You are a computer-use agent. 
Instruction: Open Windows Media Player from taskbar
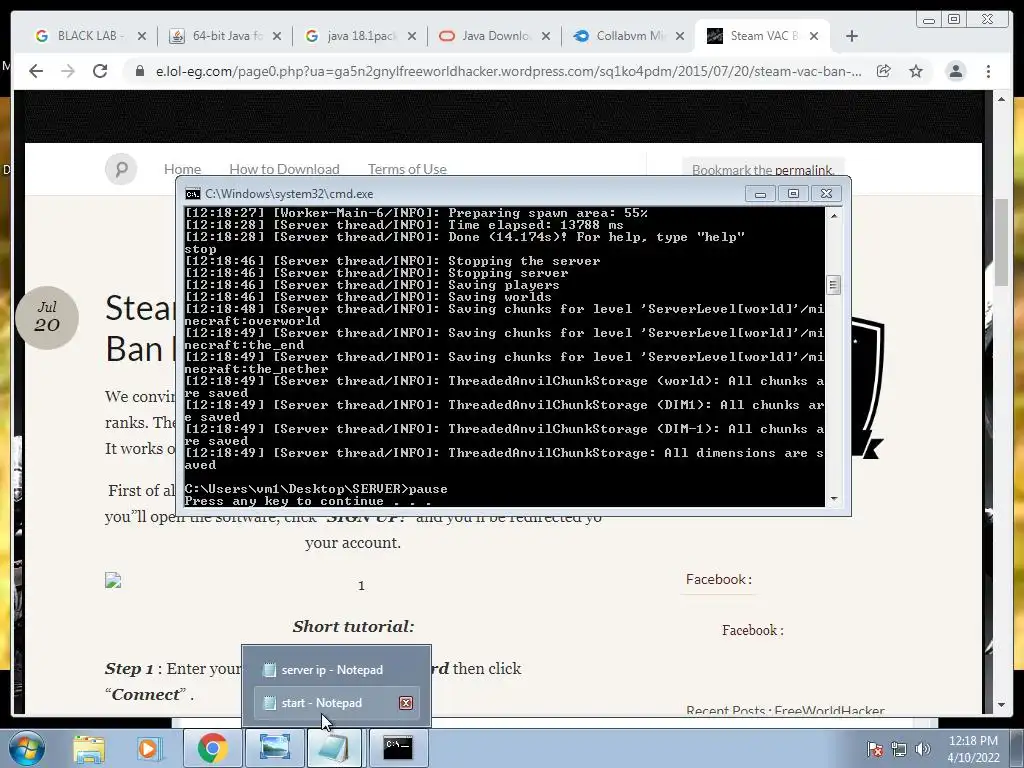tap(148, 748)
